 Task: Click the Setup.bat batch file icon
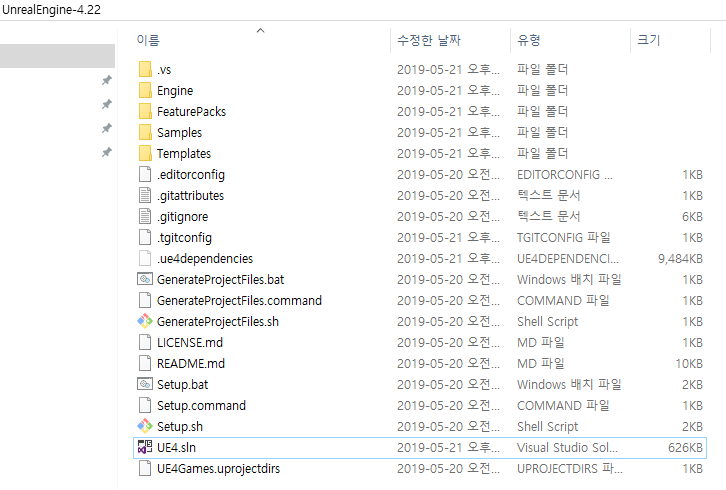click(145, 384)
